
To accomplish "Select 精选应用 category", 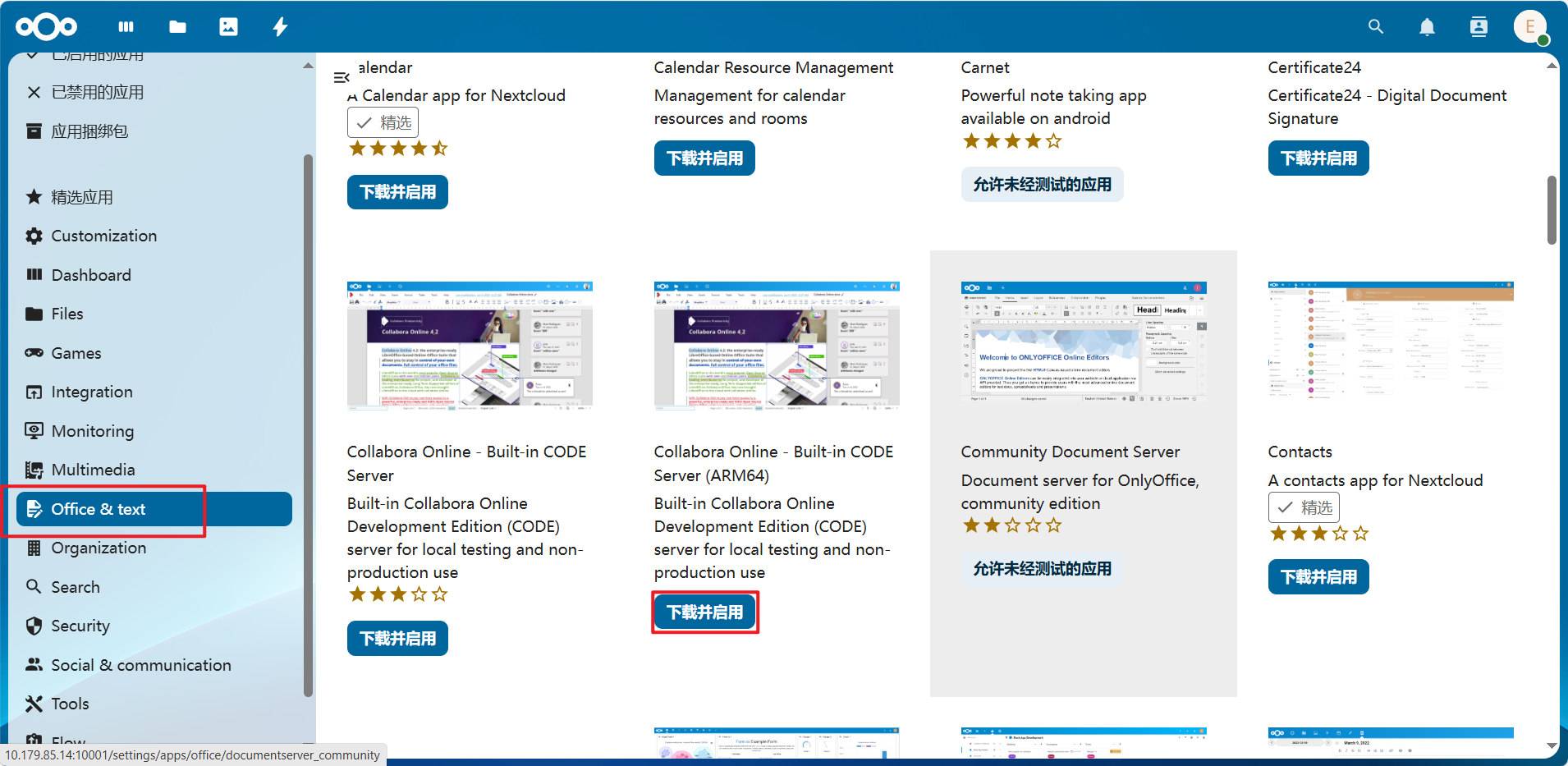I will coord(154,197).
